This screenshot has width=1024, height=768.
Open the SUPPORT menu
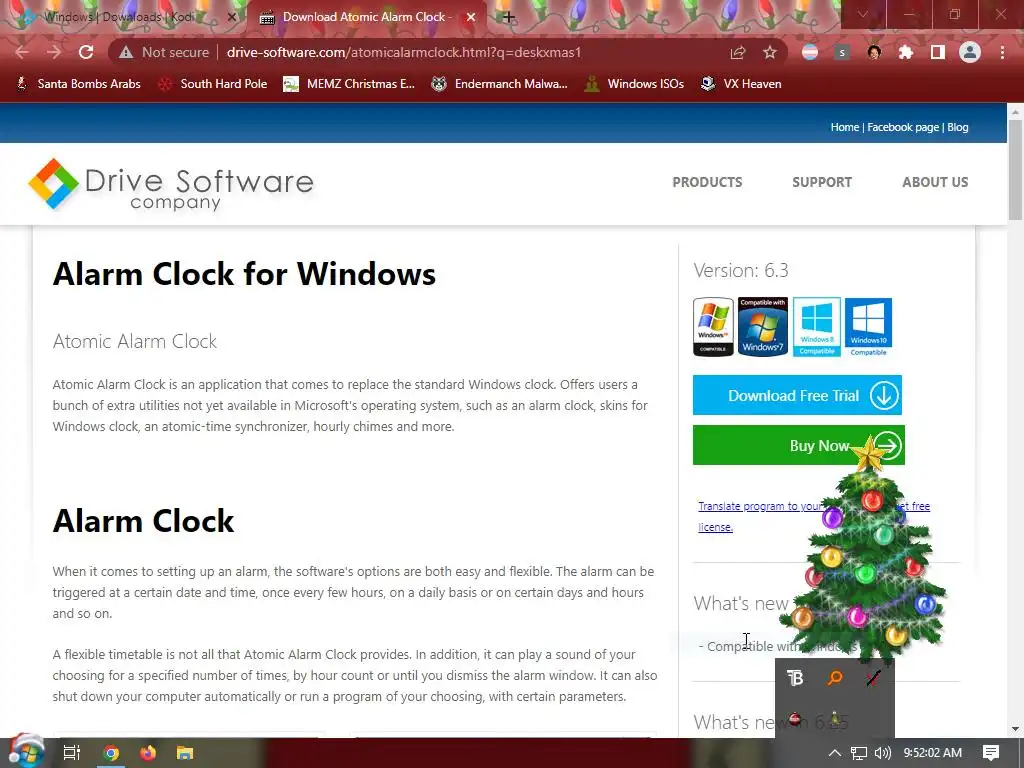[822, 182]
